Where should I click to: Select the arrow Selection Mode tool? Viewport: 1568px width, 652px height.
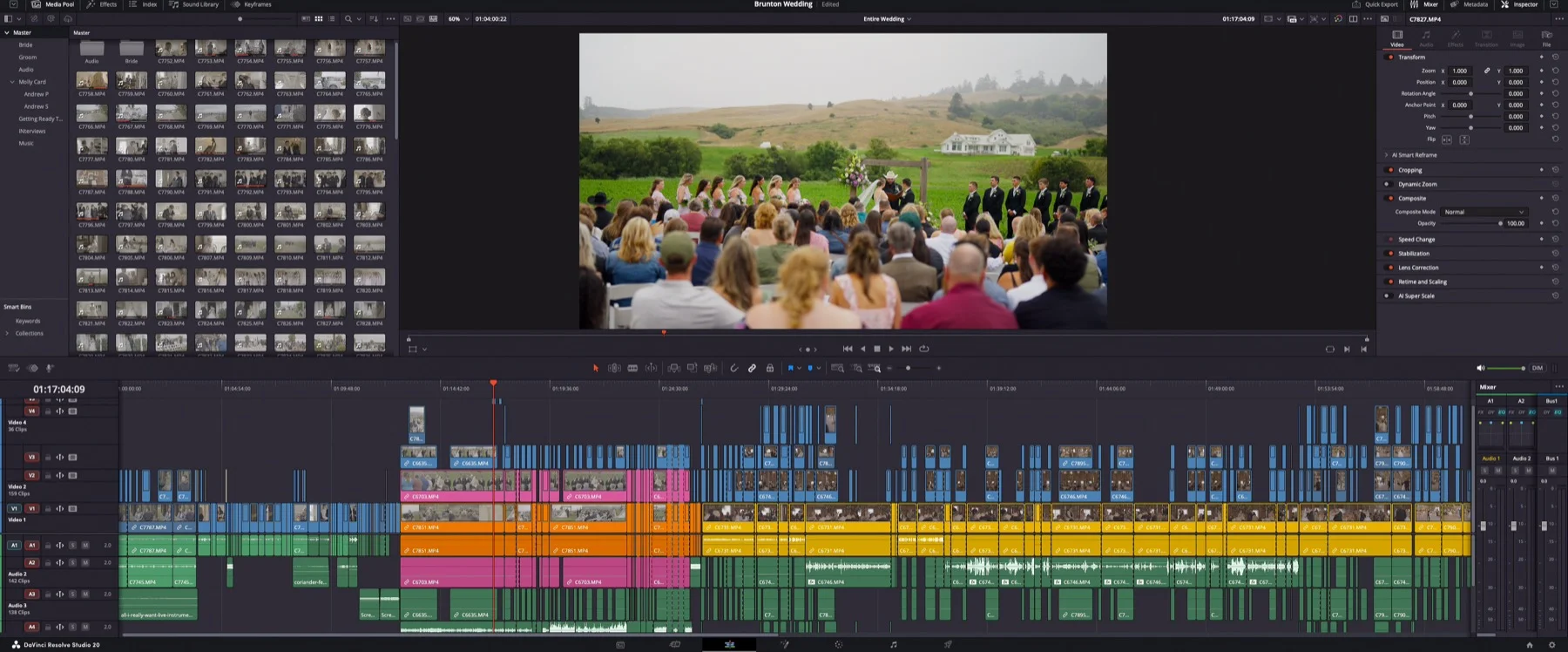pyautogui.click(x=596, y=368)
